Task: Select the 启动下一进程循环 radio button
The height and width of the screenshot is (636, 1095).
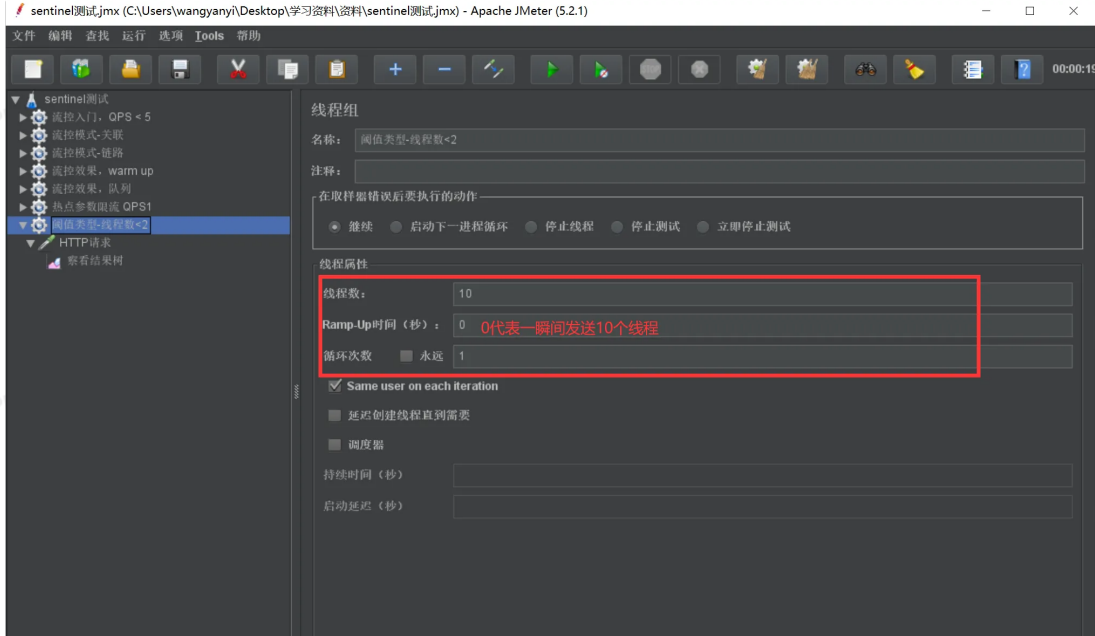Action: click(396, 226)
